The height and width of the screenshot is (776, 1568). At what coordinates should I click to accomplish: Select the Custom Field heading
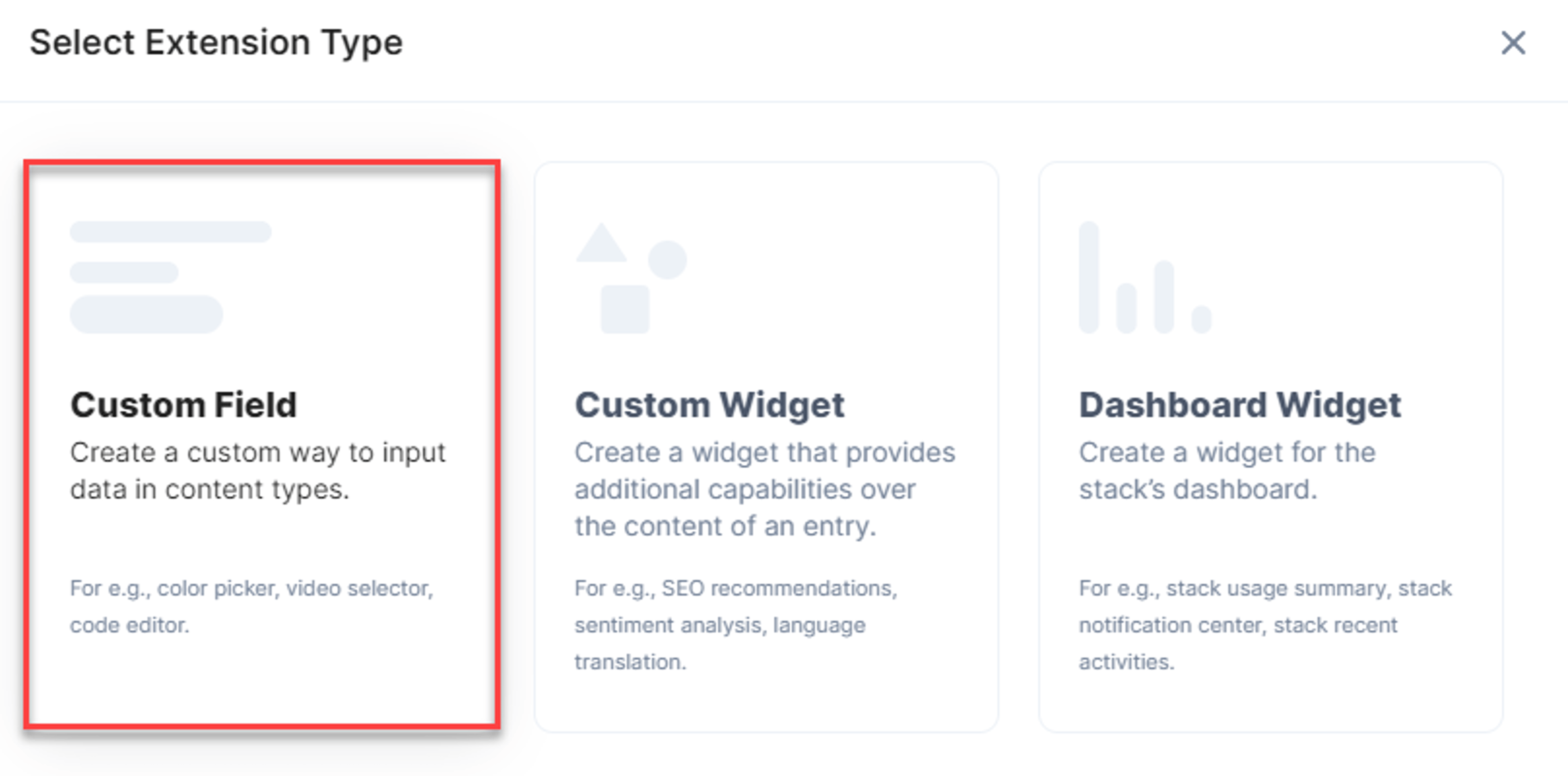coord(183,405)
